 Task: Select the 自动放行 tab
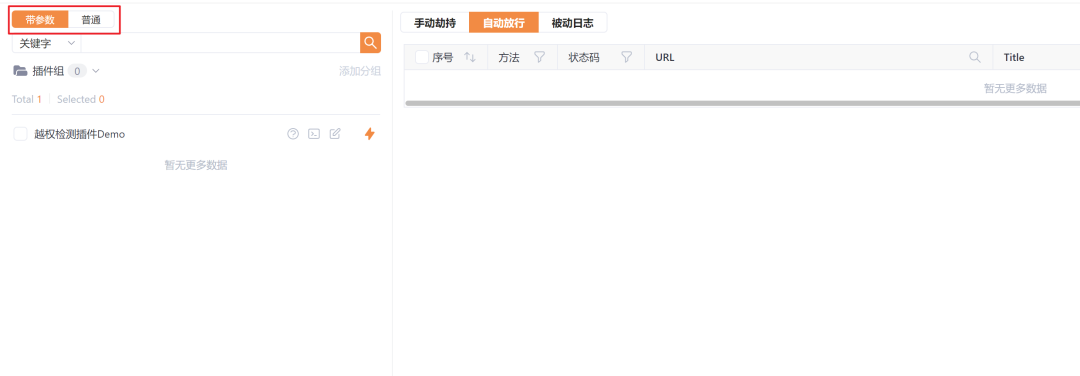503,23
